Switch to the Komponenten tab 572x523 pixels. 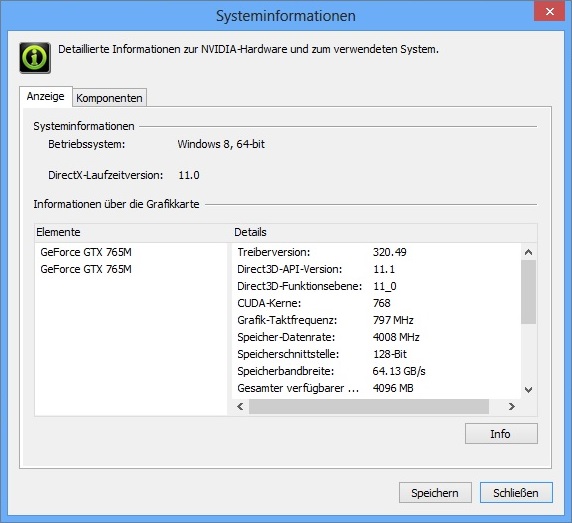point(109,98)
